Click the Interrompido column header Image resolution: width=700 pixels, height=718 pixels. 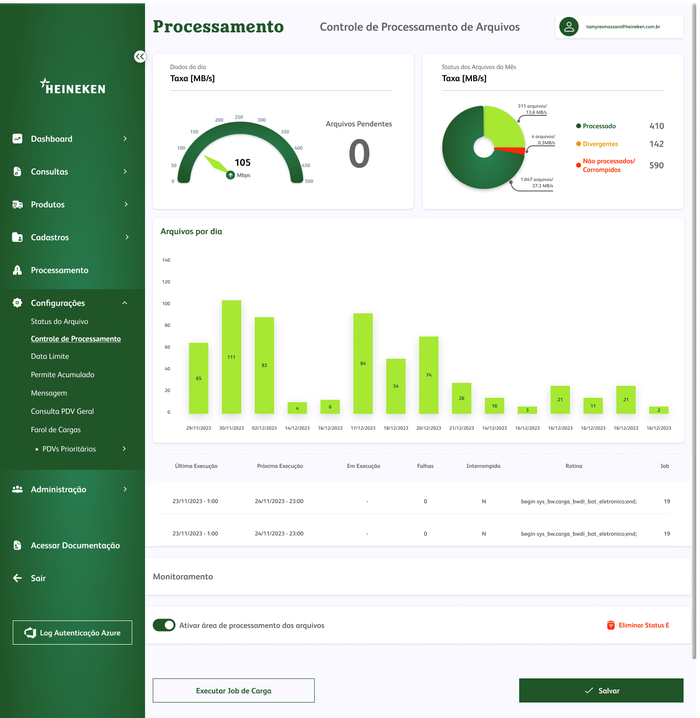(483, 466)
